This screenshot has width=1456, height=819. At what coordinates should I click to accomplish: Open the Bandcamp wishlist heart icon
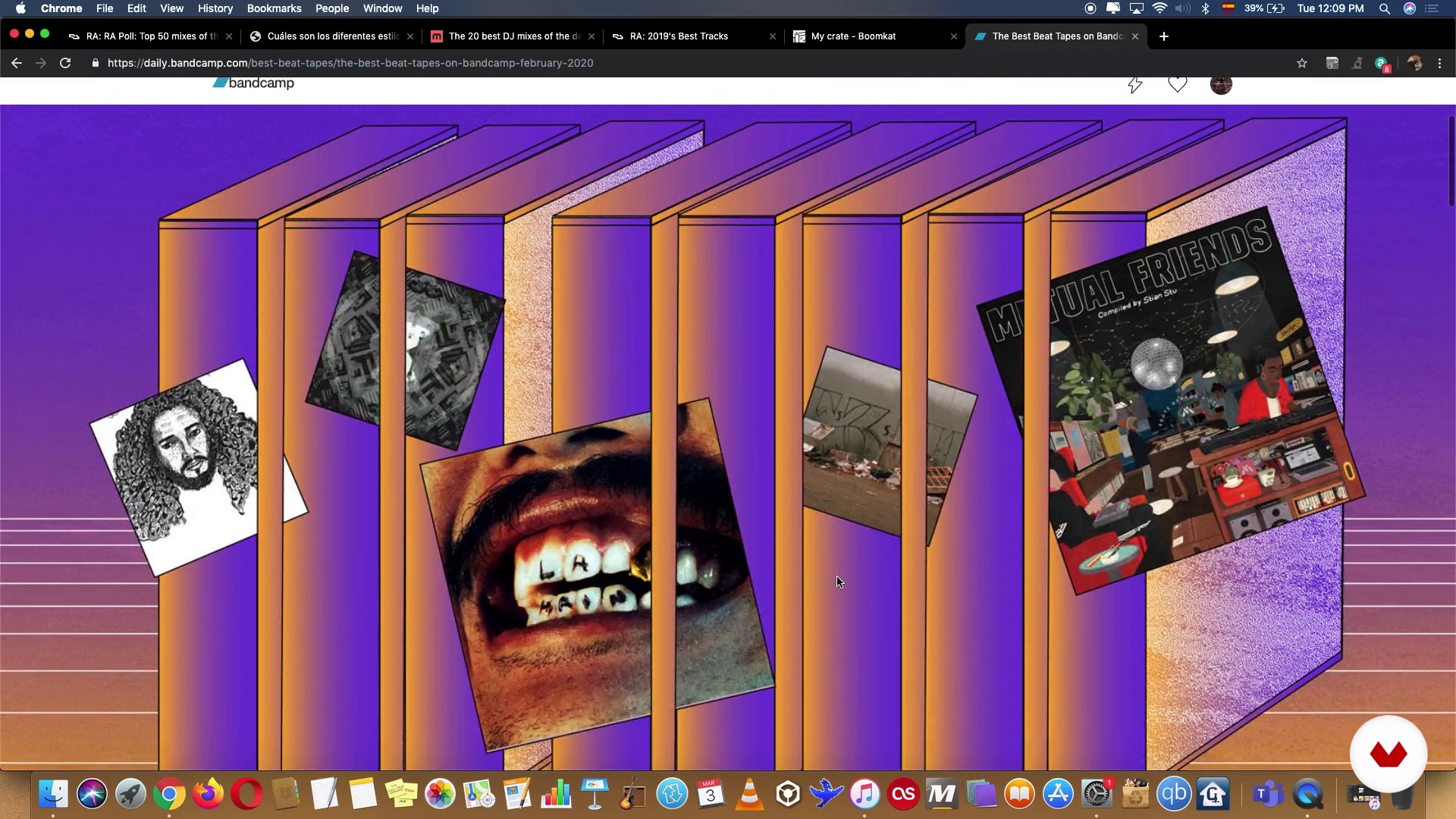(x=1177, y=84)
